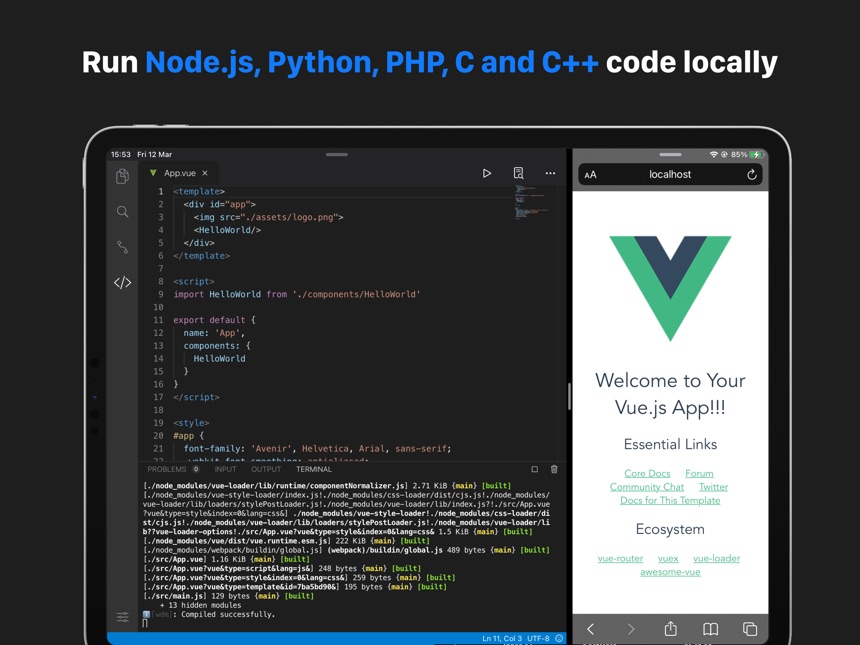
Task: Clear terminal with the trash icon
Action: [554, 469]
